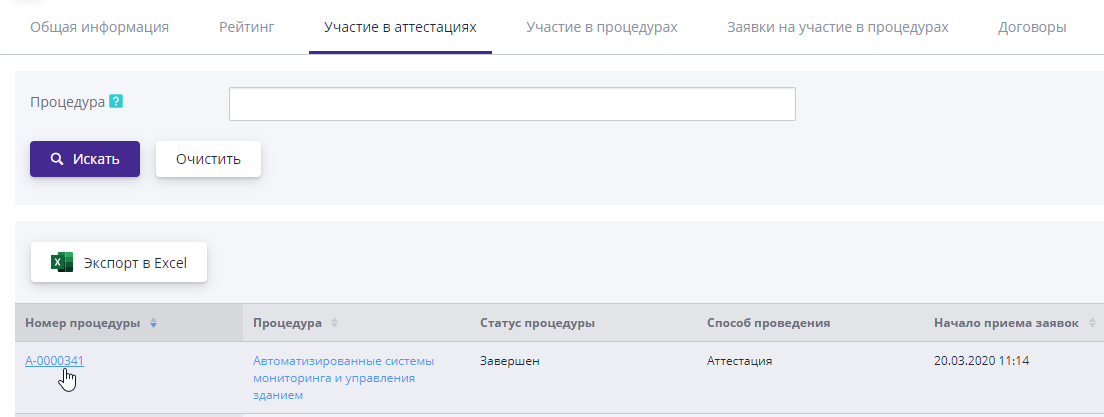Screen dimensions: 1104x417
Task: Open the Общая информация tab
Action: (99, 27)
